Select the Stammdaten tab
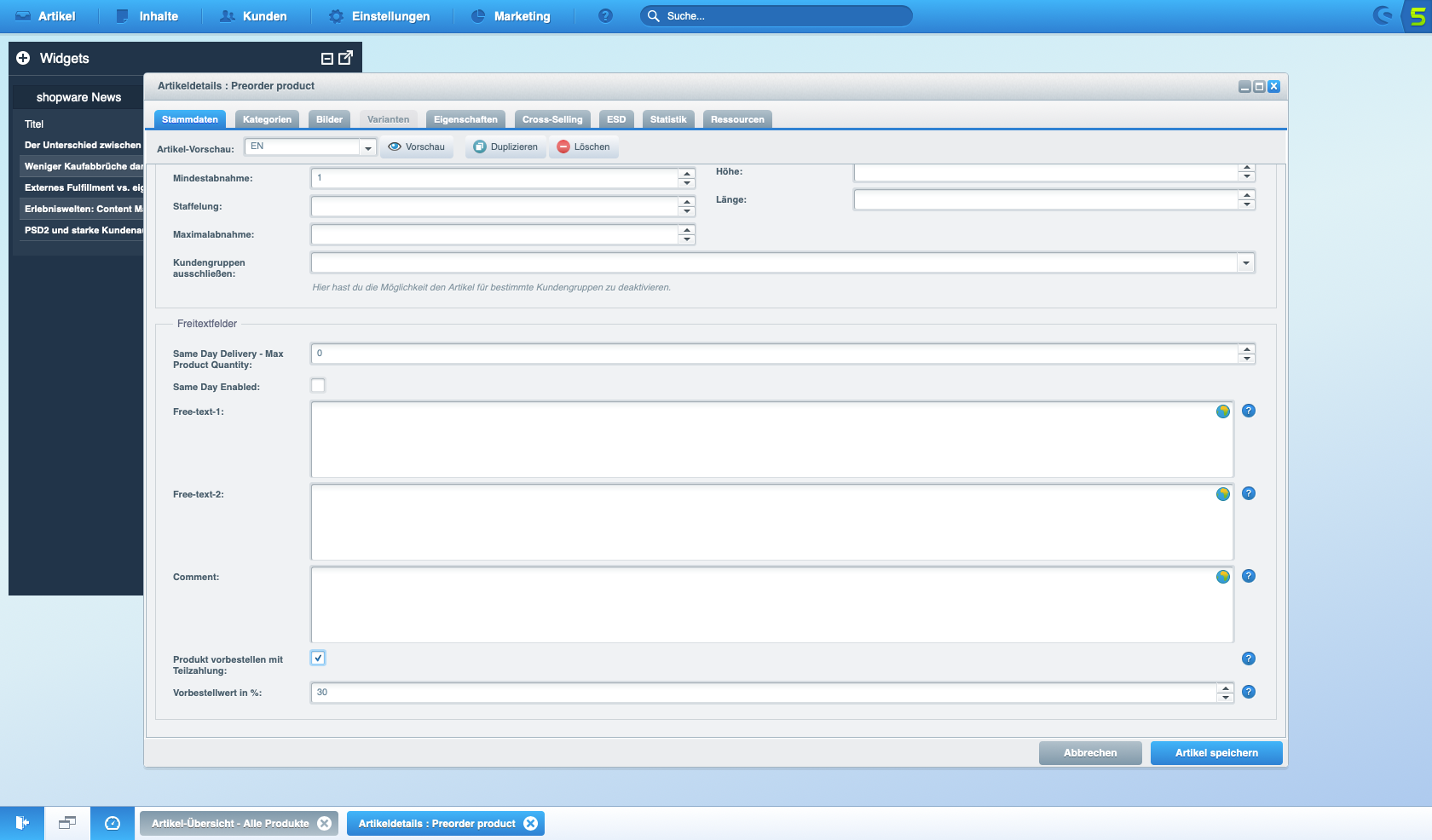 (x=190, y=119)
